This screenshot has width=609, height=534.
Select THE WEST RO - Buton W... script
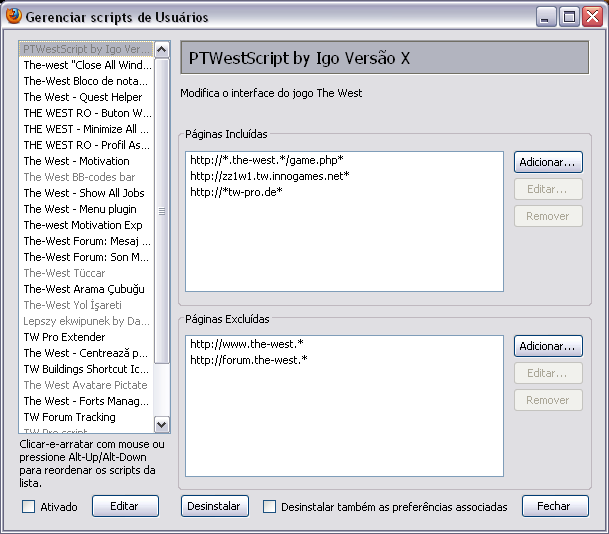tap(86, 113)
